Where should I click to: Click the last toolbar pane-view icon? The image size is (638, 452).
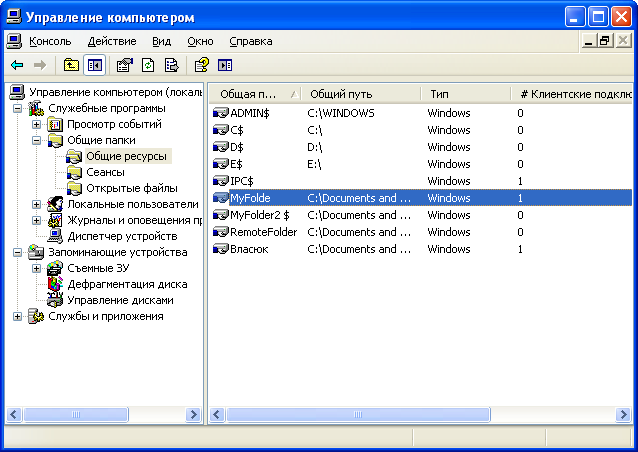tap(225, 65)
